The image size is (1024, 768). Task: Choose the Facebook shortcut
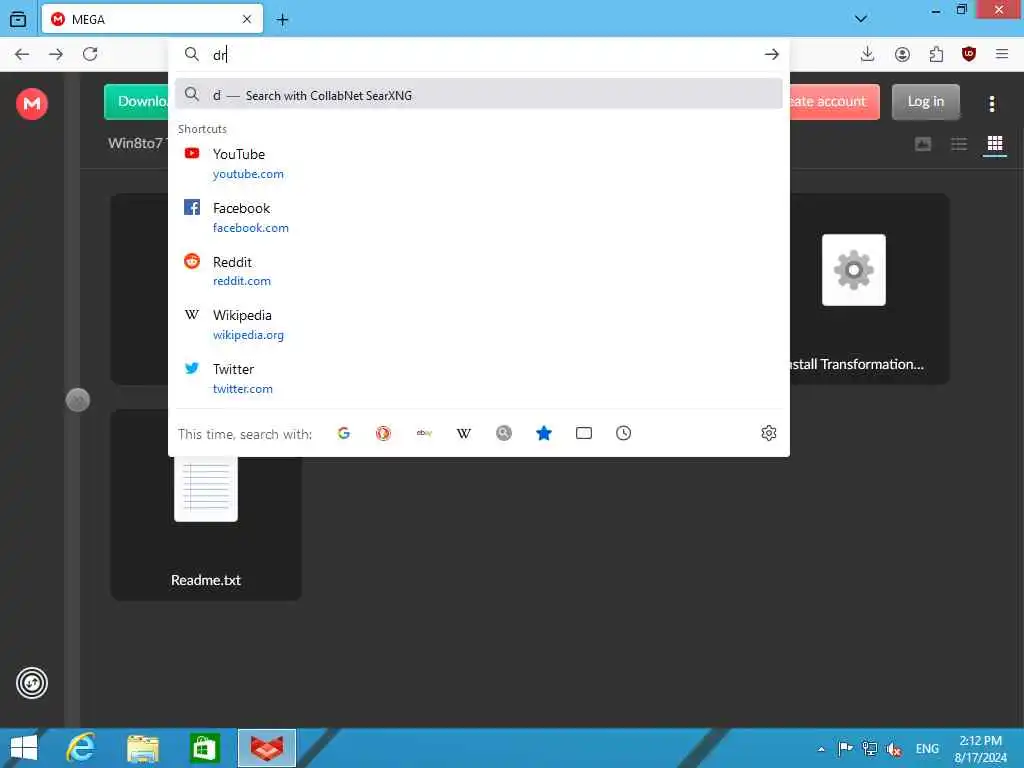coord(478,217)
